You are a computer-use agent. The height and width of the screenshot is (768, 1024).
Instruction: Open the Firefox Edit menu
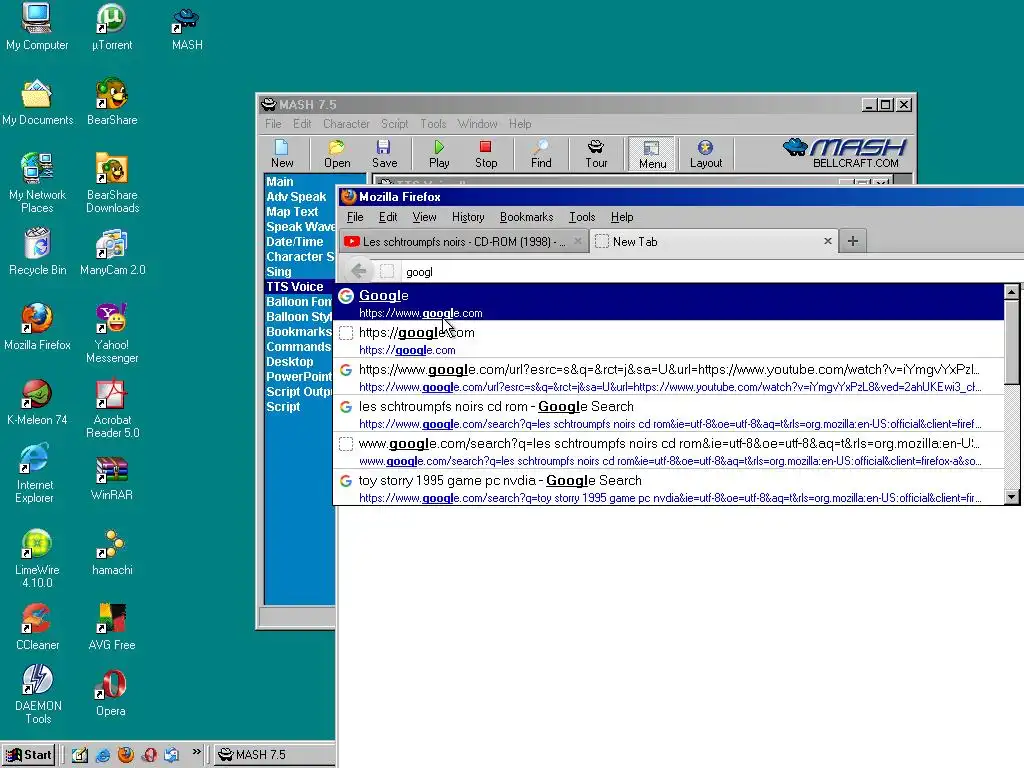387,217
